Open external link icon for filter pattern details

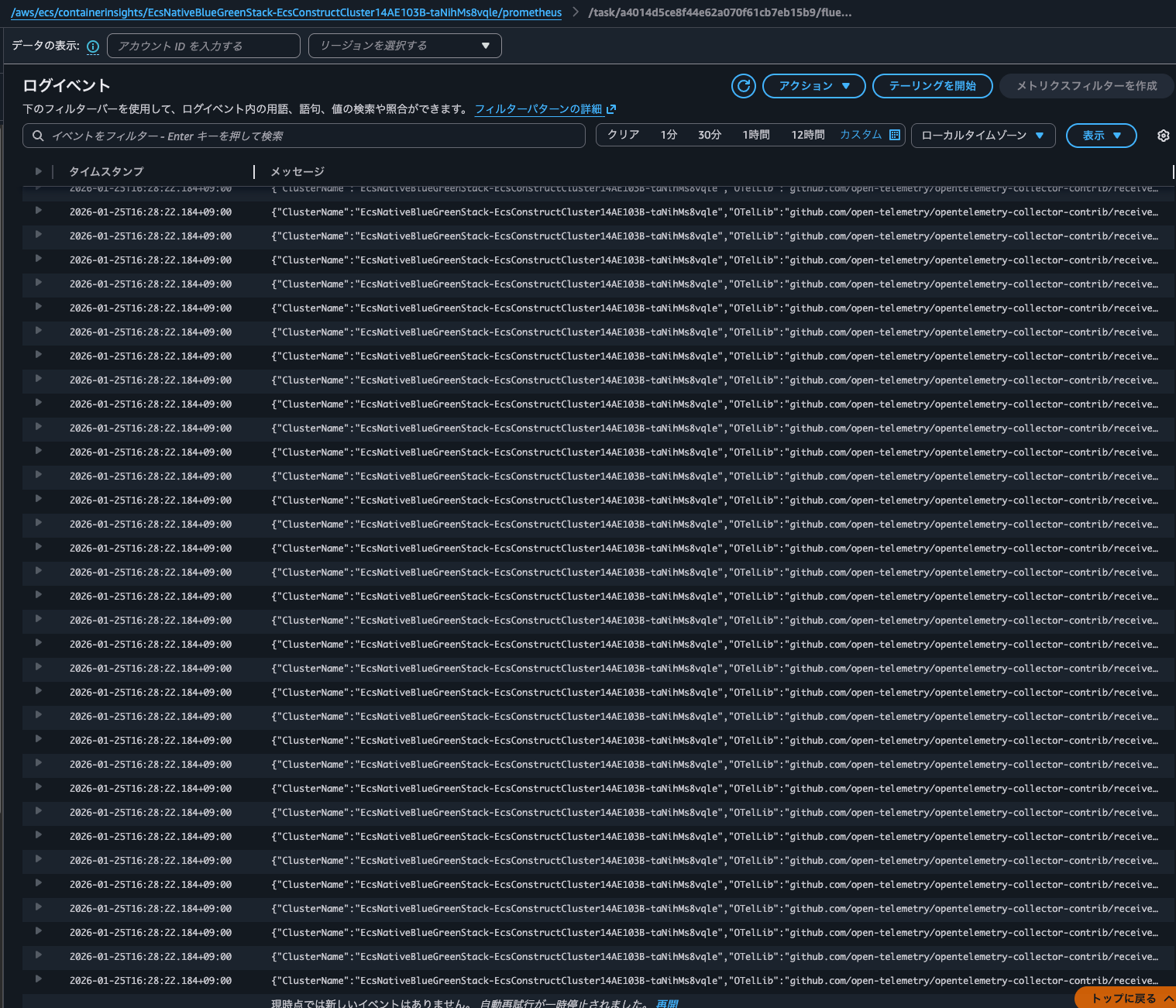[611, 109]
